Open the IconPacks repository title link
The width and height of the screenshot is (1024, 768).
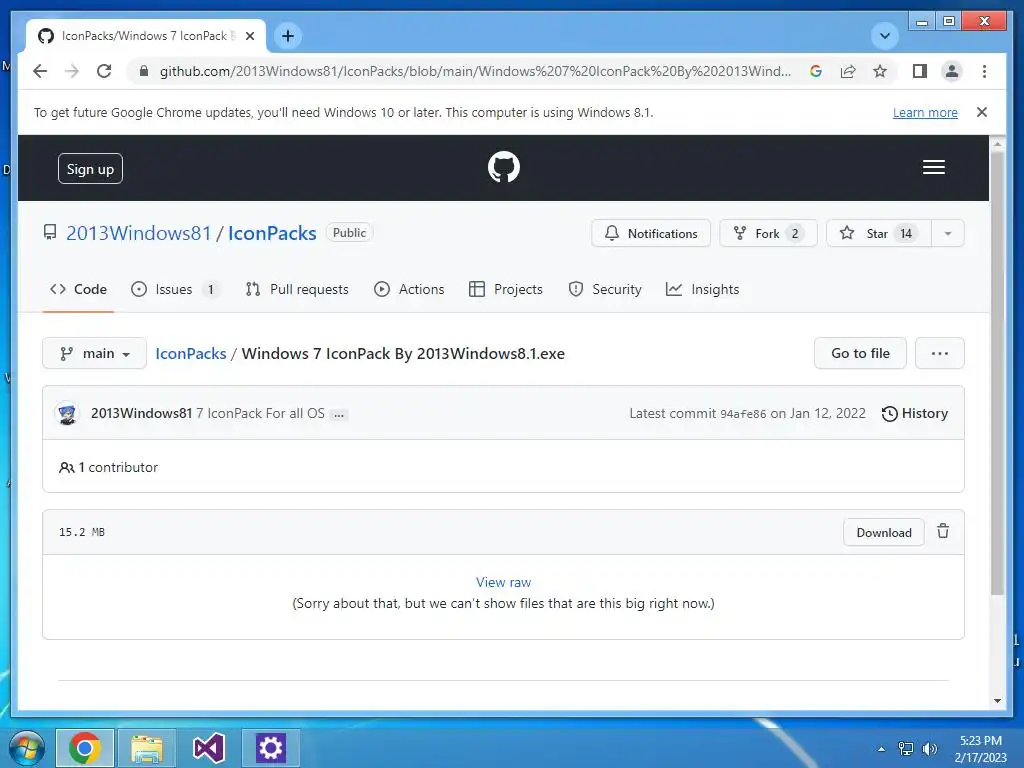pyautogui.click(x=272, y=233)
